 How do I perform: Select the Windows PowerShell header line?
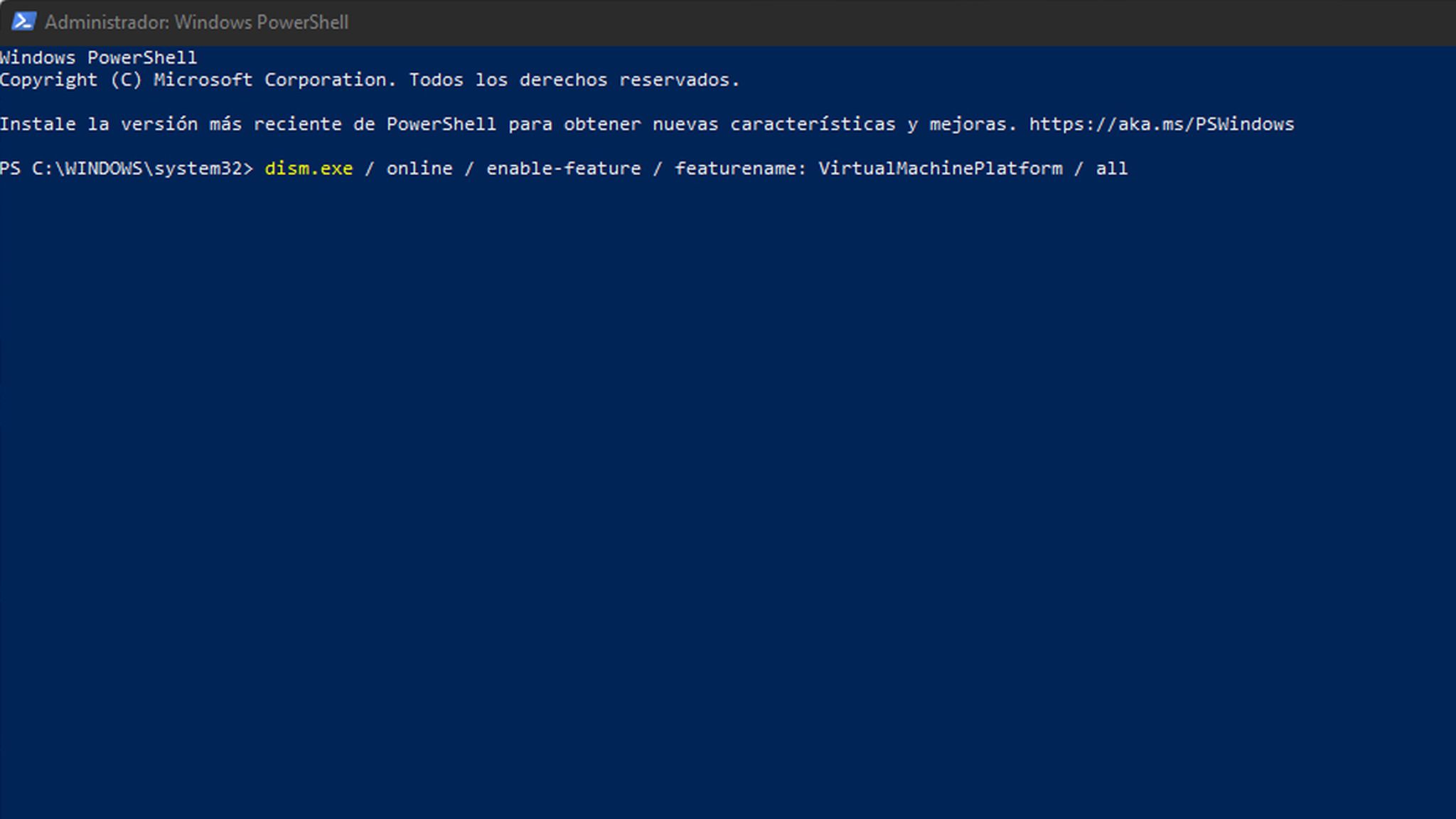point(98,57)
